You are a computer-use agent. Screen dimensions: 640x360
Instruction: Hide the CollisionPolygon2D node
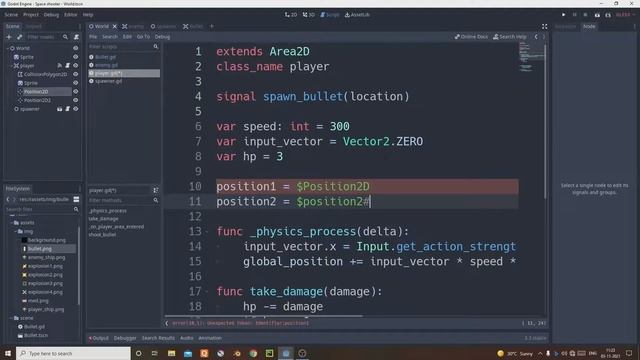pos(76,74)
